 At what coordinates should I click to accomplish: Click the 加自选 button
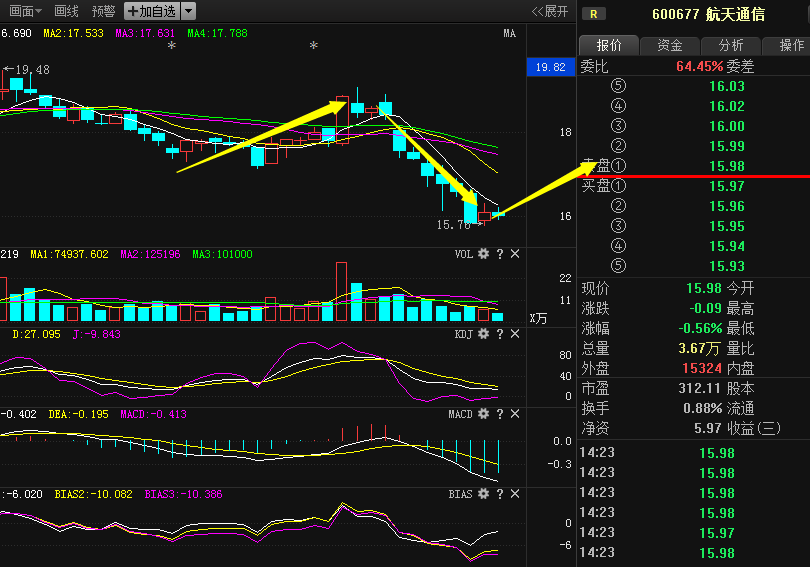click(152, 11)
